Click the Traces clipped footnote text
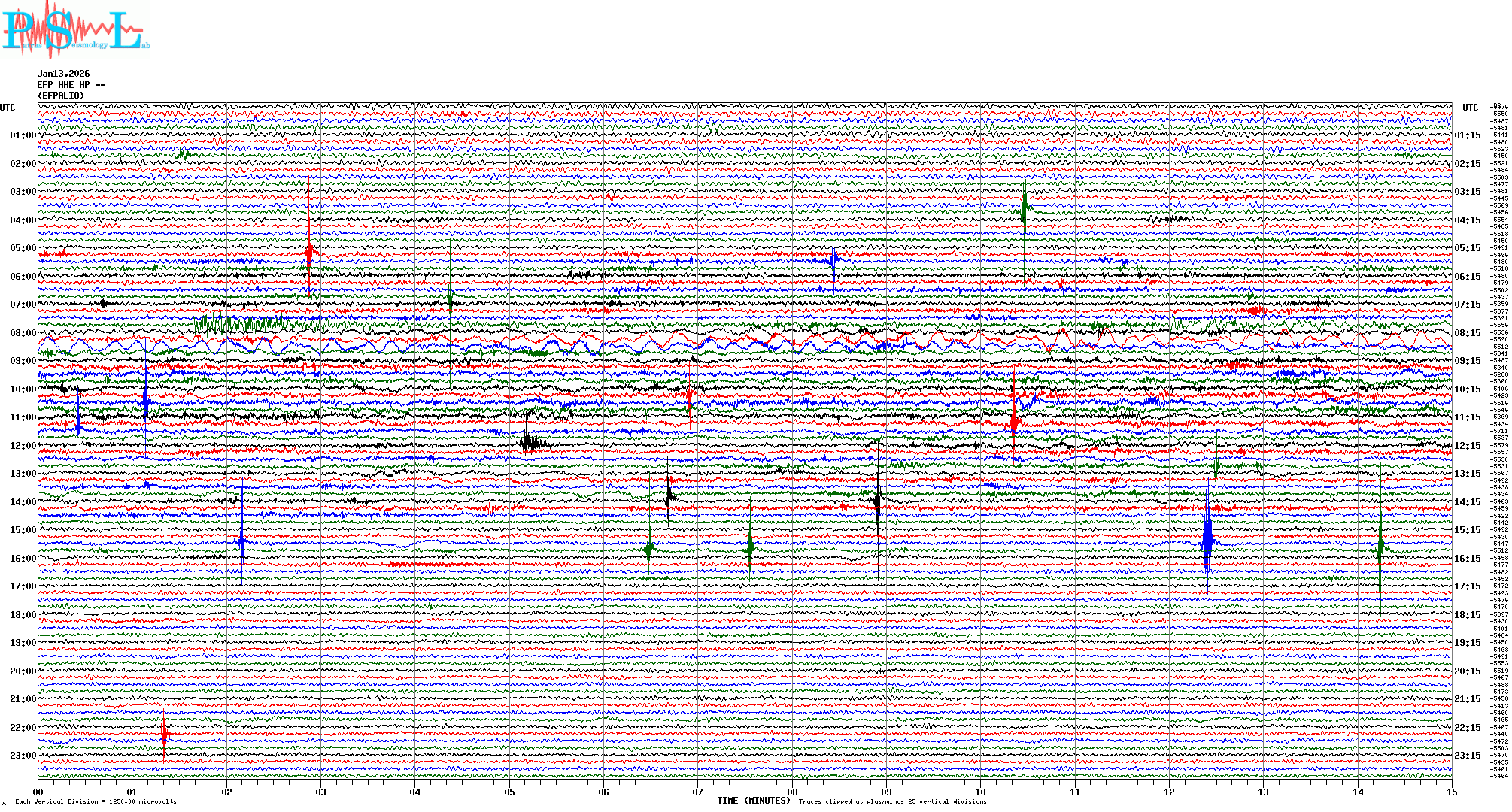The image size is (1512, 812). [x=892, y=802]
